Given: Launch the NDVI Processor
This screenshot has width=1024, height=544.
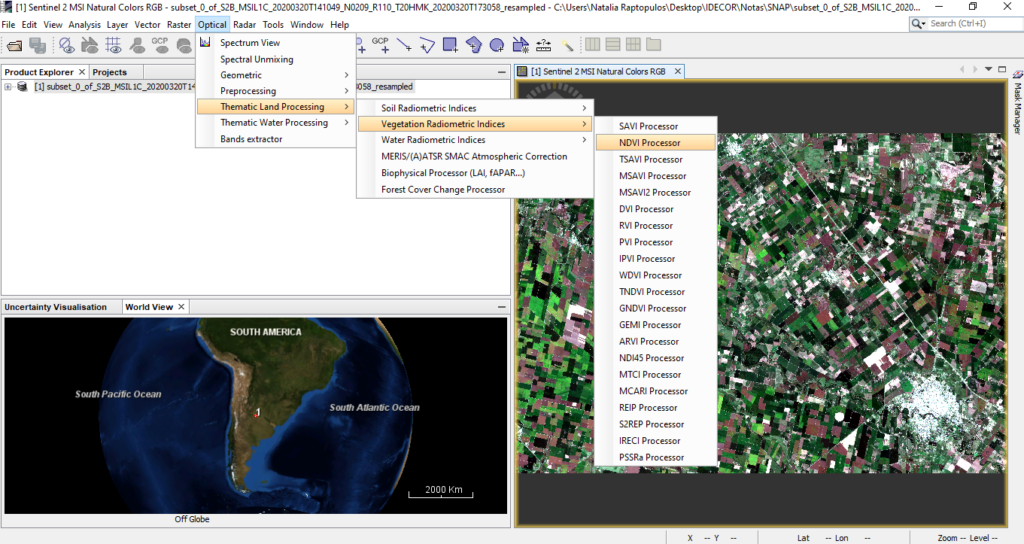Looking at the screenshot, I should [656, 142].
